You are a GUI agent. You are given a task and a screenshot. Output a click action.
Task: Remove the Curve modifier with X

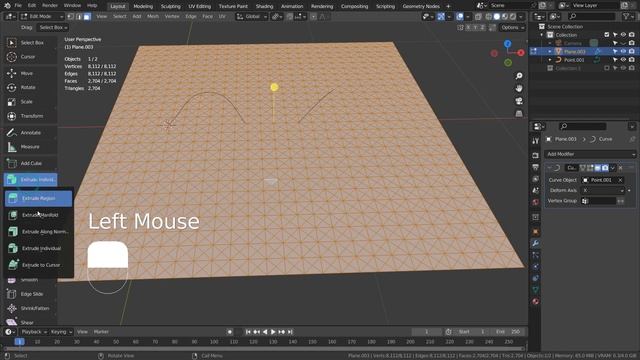620,168
